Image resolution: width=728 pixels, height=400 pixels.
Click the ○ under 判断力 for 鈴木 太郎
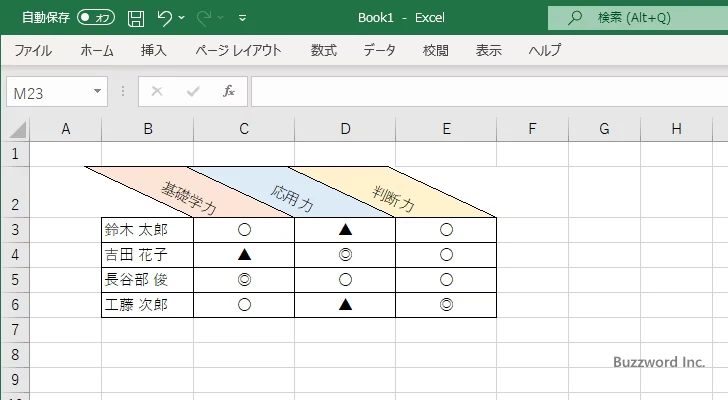(x=446, y=230)
